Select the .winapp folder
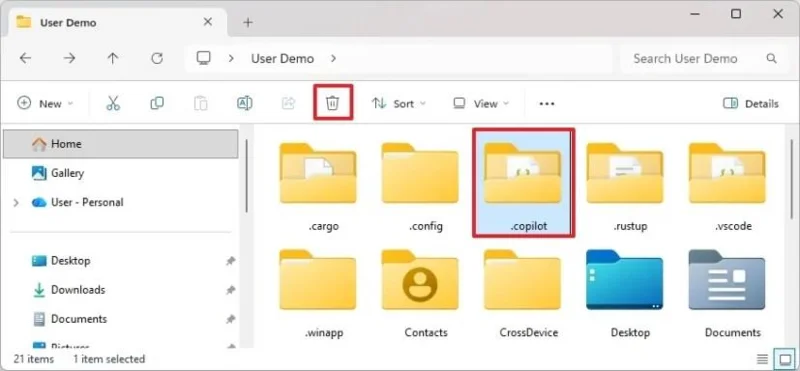 coord(318,292)
